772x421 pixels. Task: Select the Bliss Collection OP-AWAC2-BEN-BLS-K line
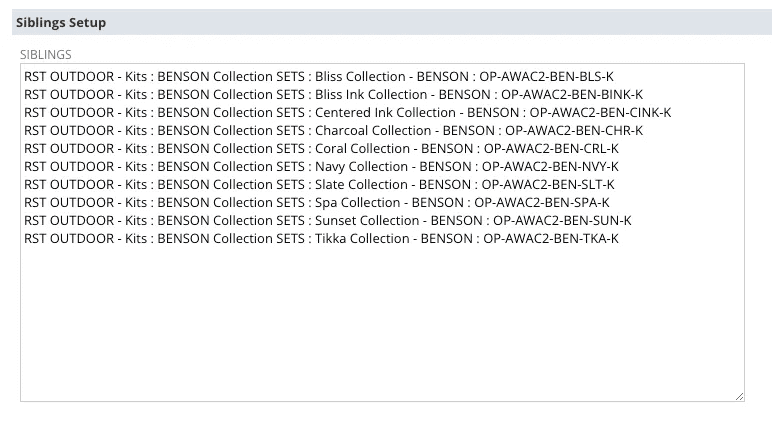click(319, 77)
